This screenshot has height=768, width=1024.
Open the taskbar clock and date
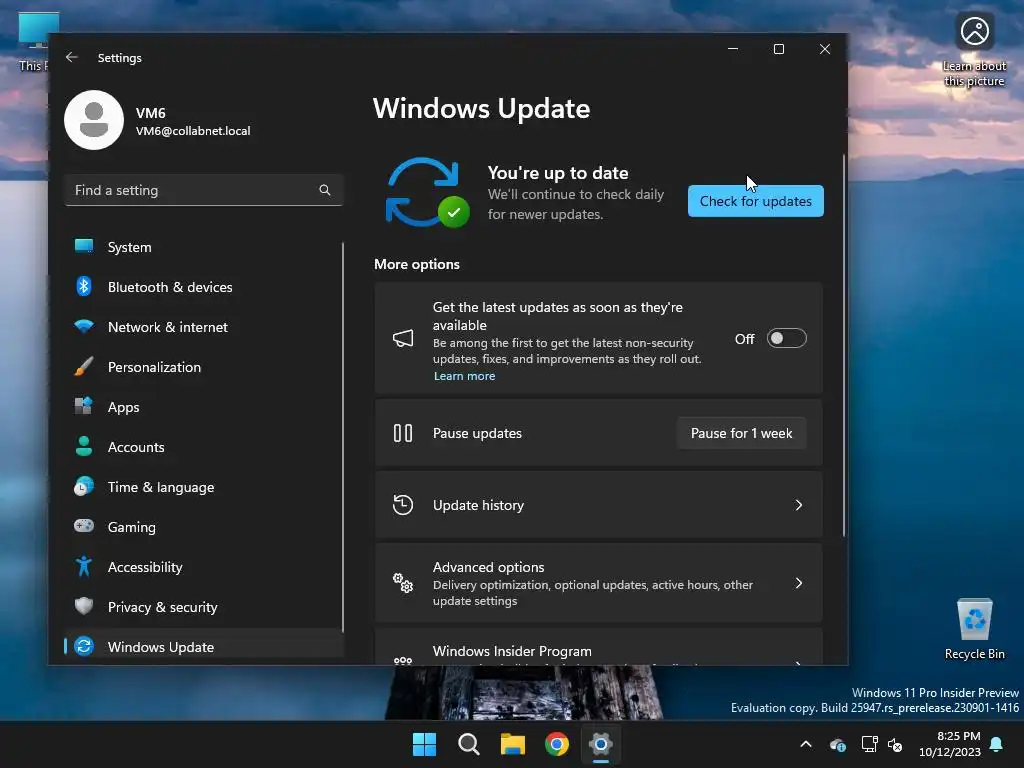pos(950,744)
